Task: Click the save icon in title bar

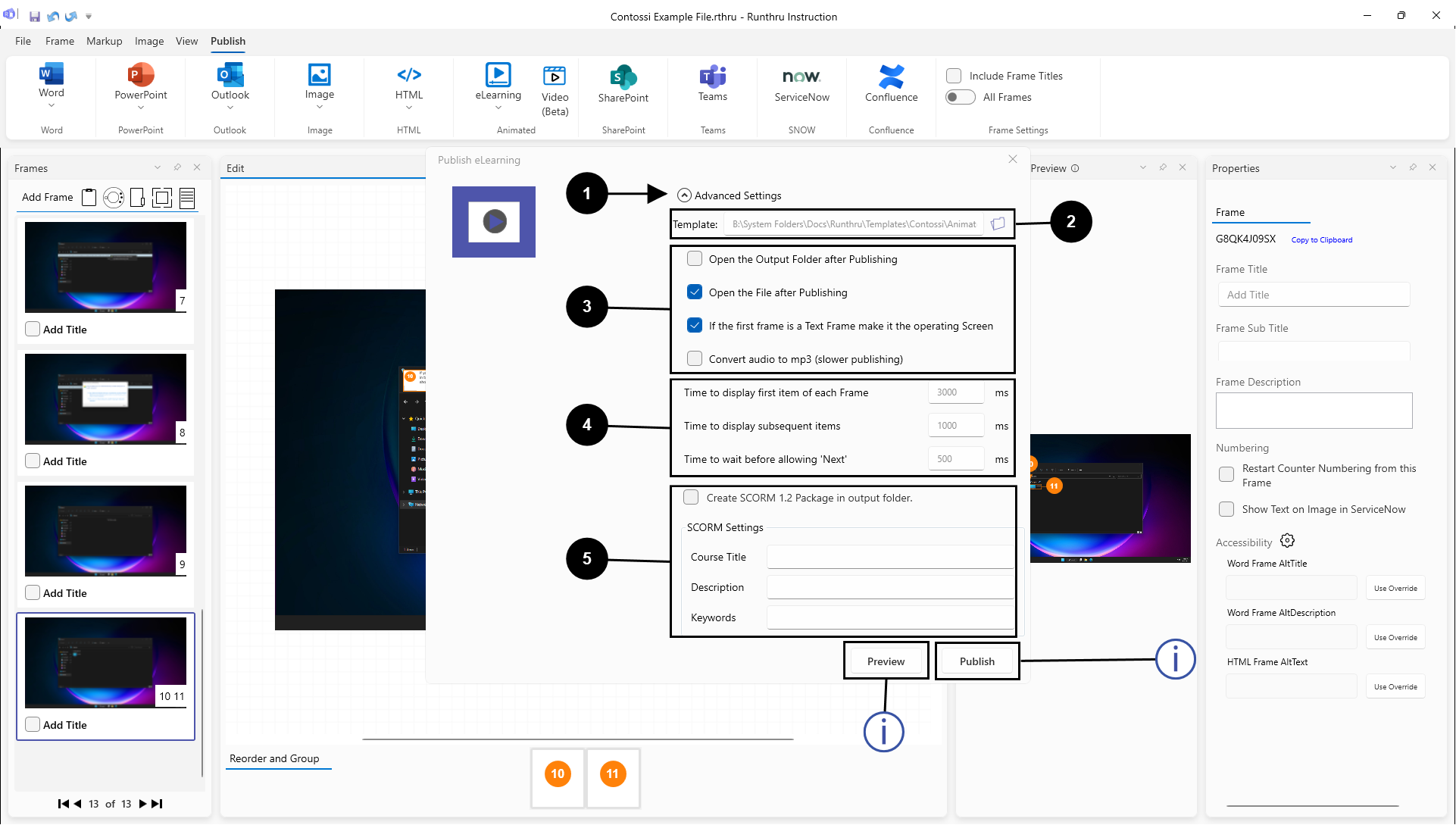Action: (35, 16)
